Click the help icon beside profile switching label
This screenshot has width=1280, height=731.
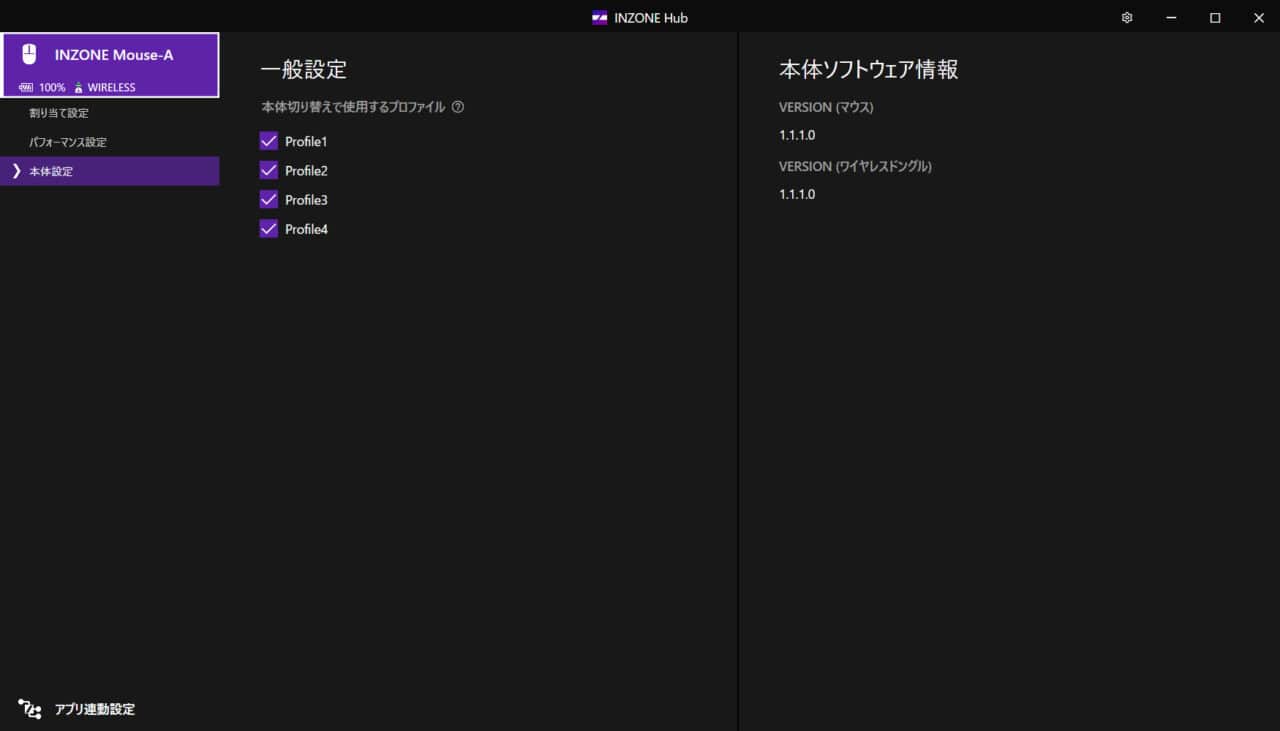(458, 107)
